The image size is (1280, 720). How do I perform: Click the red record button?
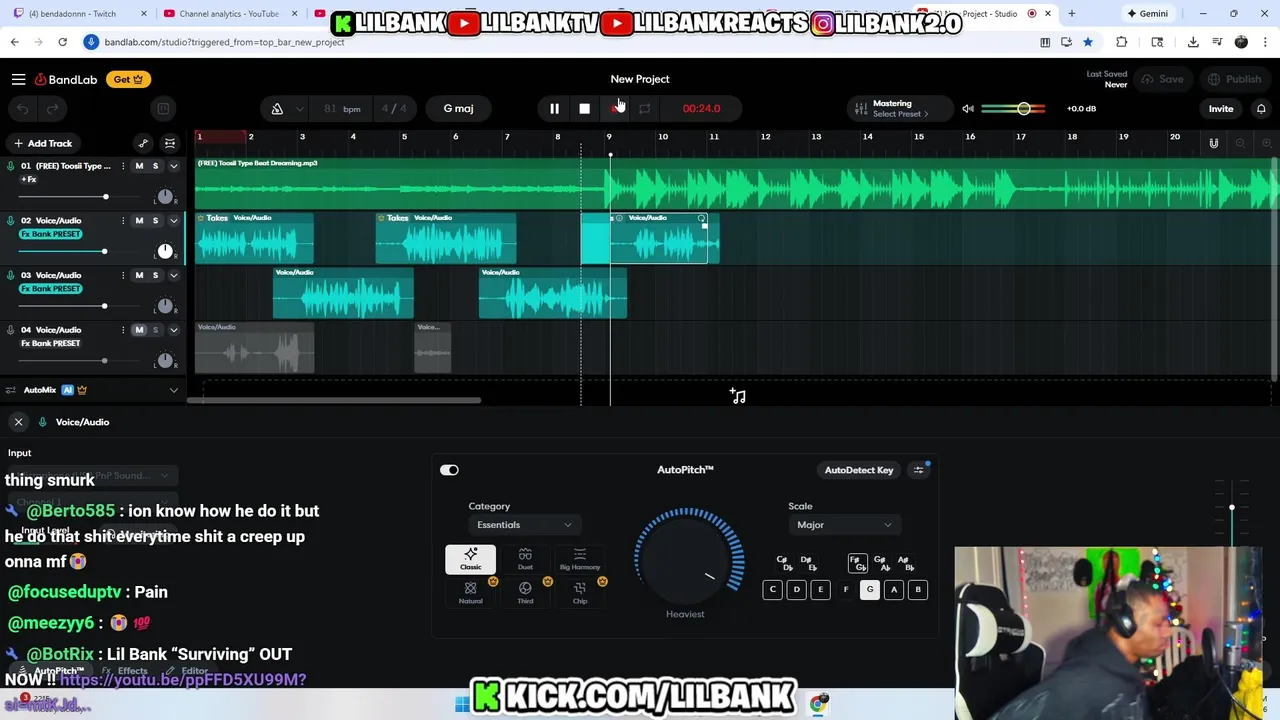615,108
